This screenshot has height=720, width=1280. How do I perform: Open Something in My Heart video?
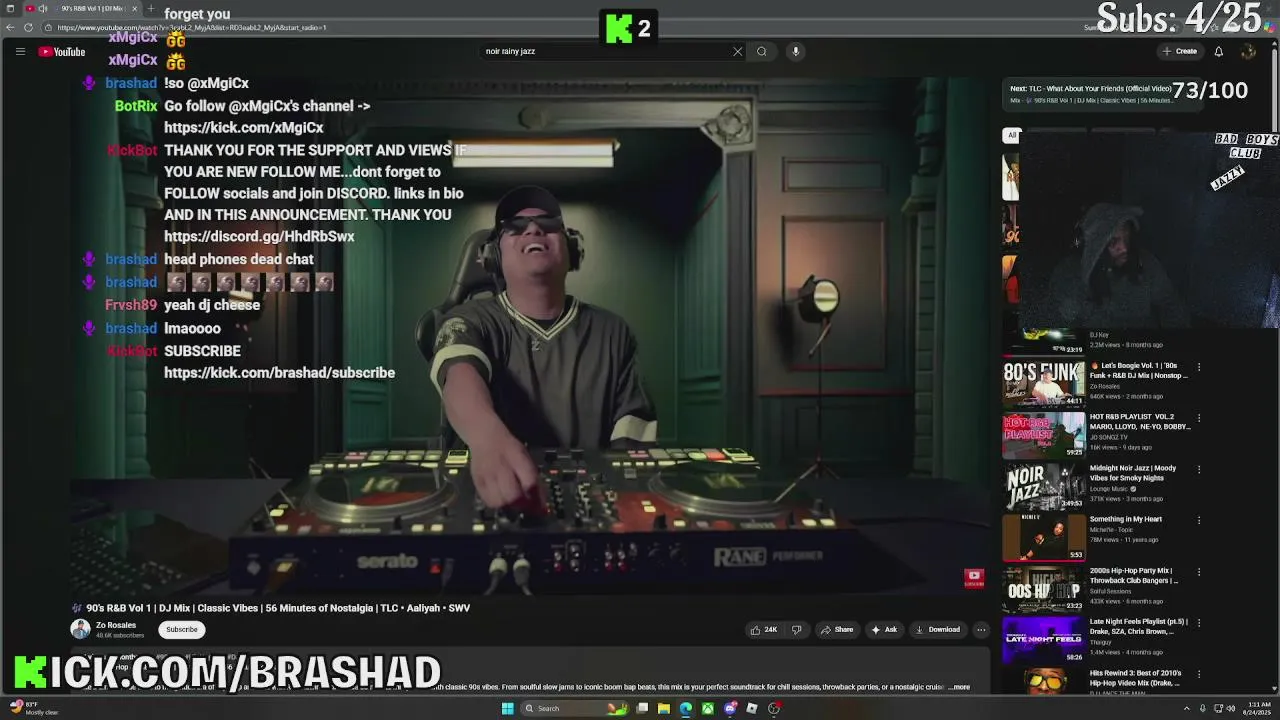[x=1126, y=519]
